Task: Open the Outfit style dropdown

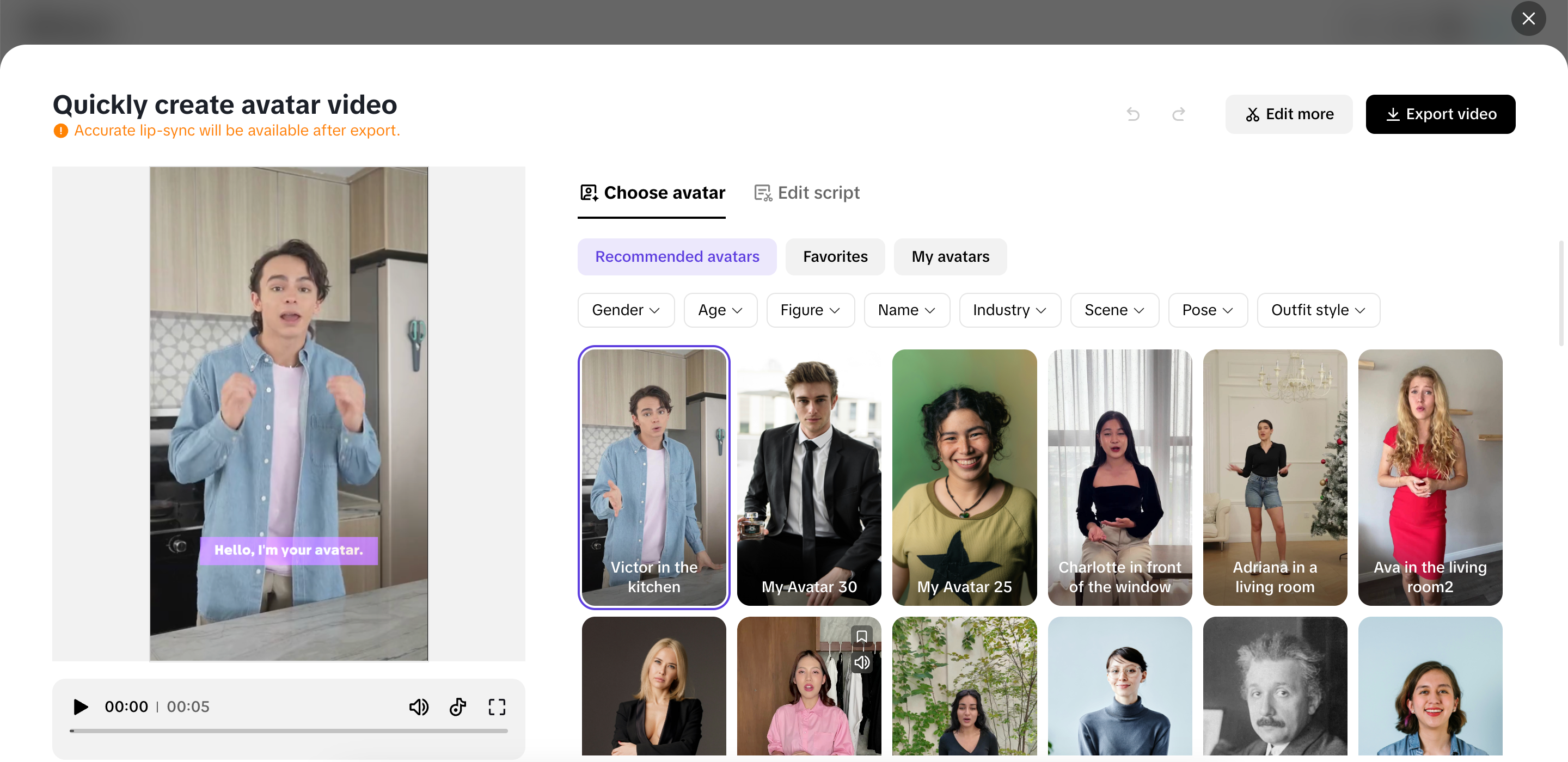Action: pos(1318,310)
